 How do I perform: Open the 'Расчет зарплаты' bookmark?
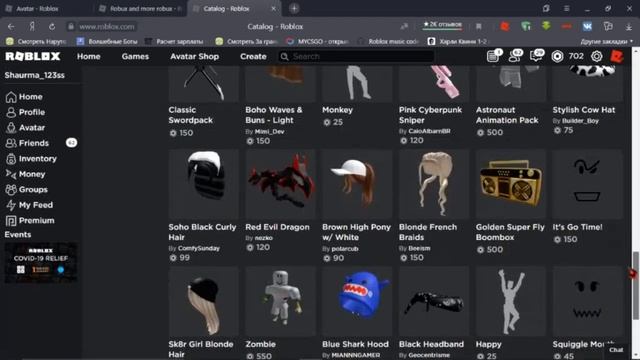tap(174, 42)
